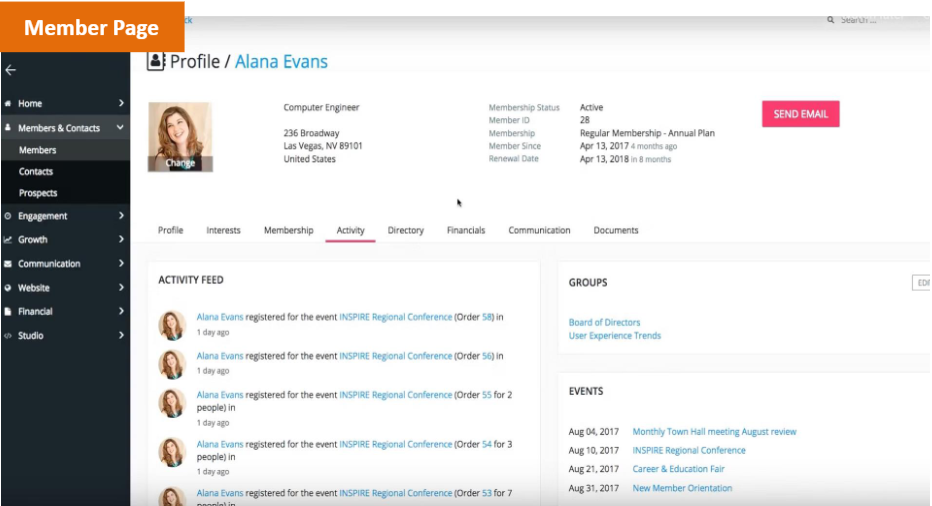Click the Studio code icon
932x506 pixels.
click(8, 335)
